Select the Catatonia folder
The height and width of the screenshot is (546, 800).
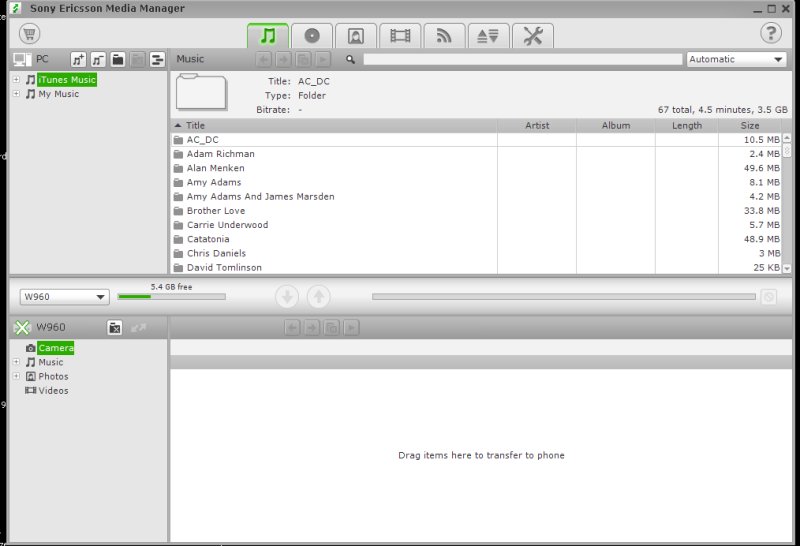[x=476, y=239]
